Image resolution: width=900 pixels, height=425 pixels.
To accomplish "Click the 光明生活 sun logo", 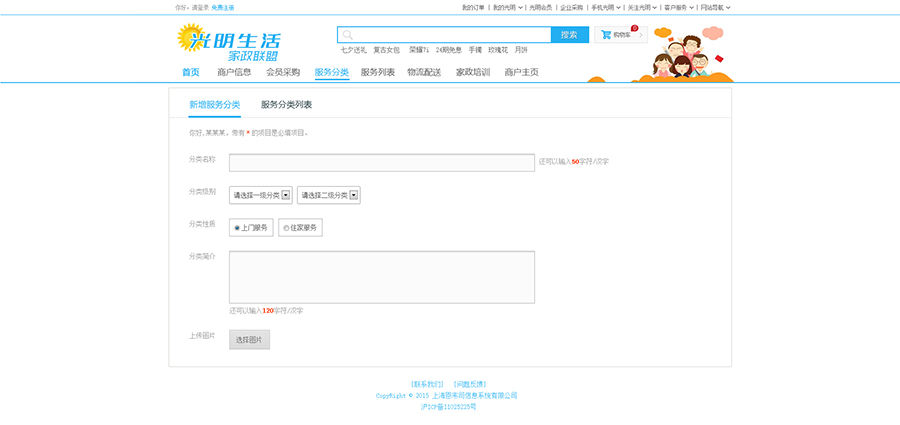I will [x=191, y=40].
